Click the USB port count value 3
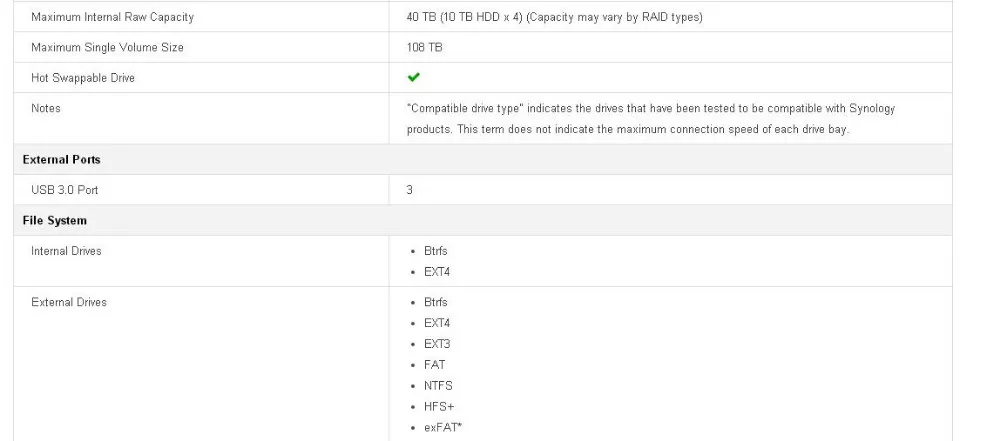Viewport: 1000px width, 441px height. 409,190
